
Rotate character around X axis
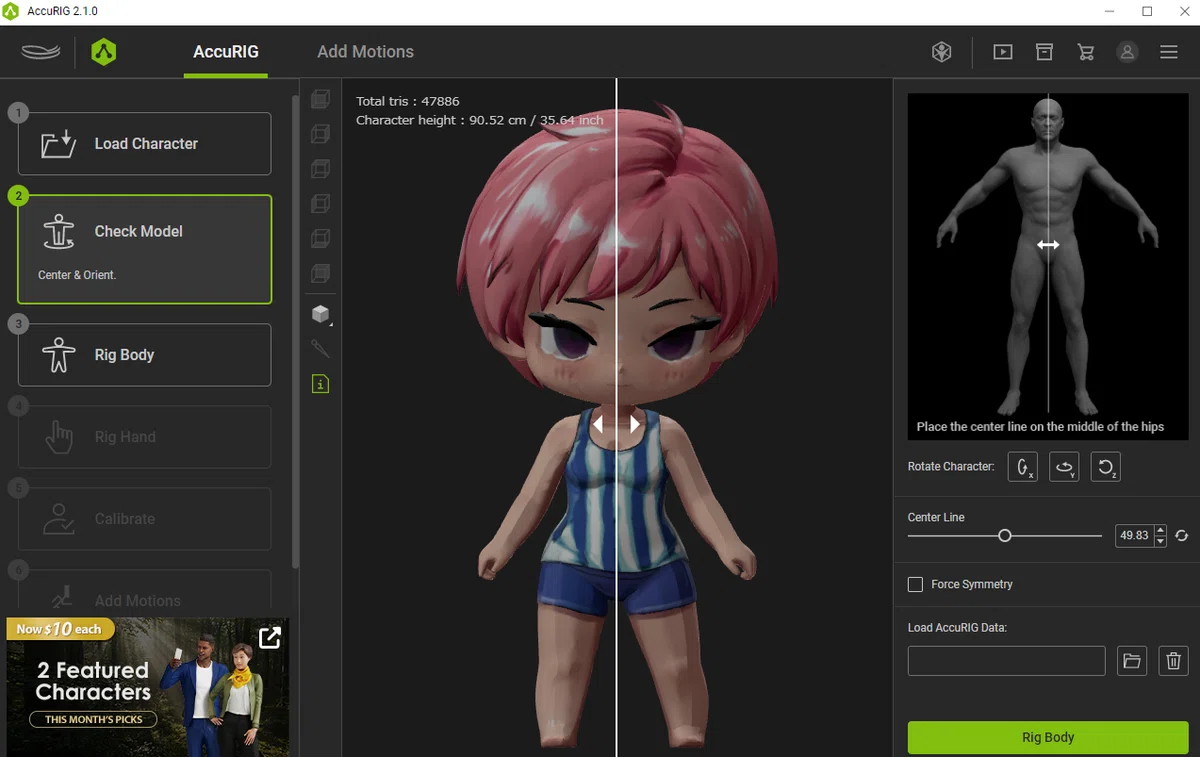(1022, 467)
